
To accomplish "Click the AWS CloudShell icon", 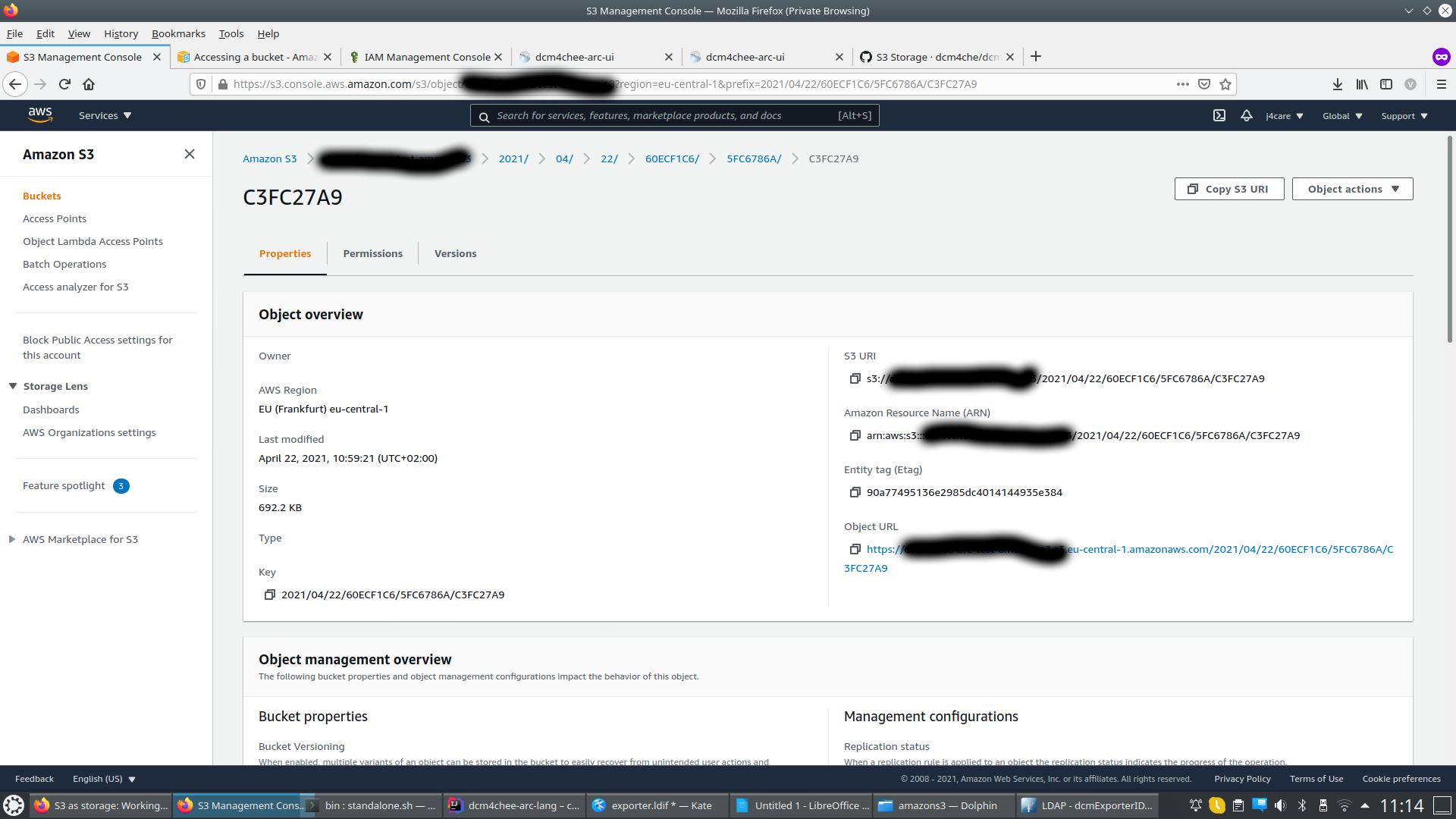I will point(1219,115).
